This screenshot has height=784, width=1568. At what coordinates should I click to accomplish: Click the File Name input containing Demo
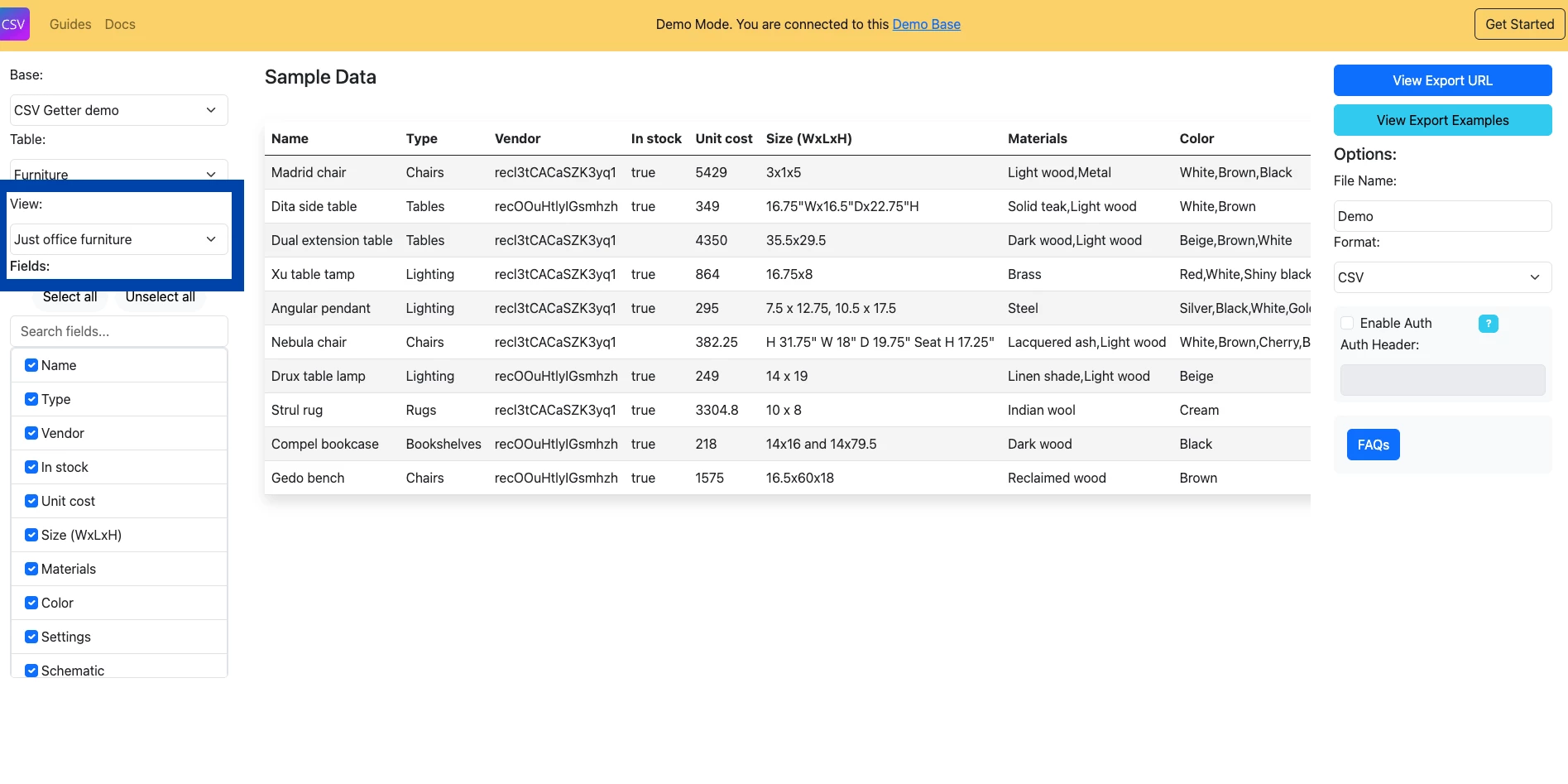pyautogui.click(x=1442, y=216)
